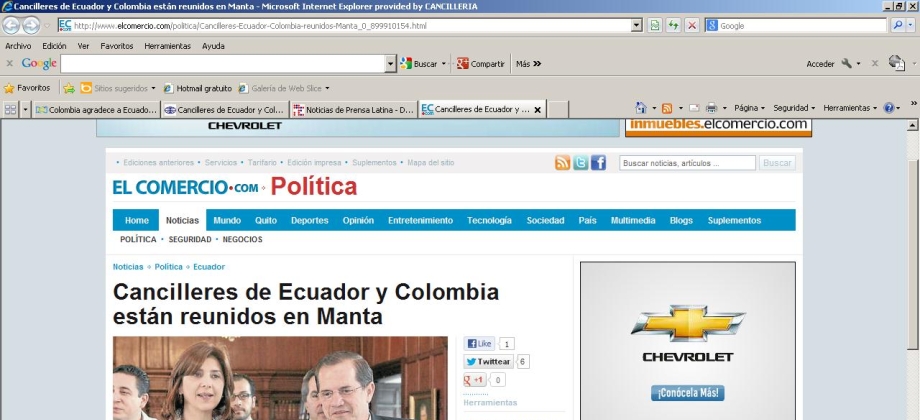Go forward with the browser Forward arrow
Viewport: 920px width, 420px height.
(31, 25)
